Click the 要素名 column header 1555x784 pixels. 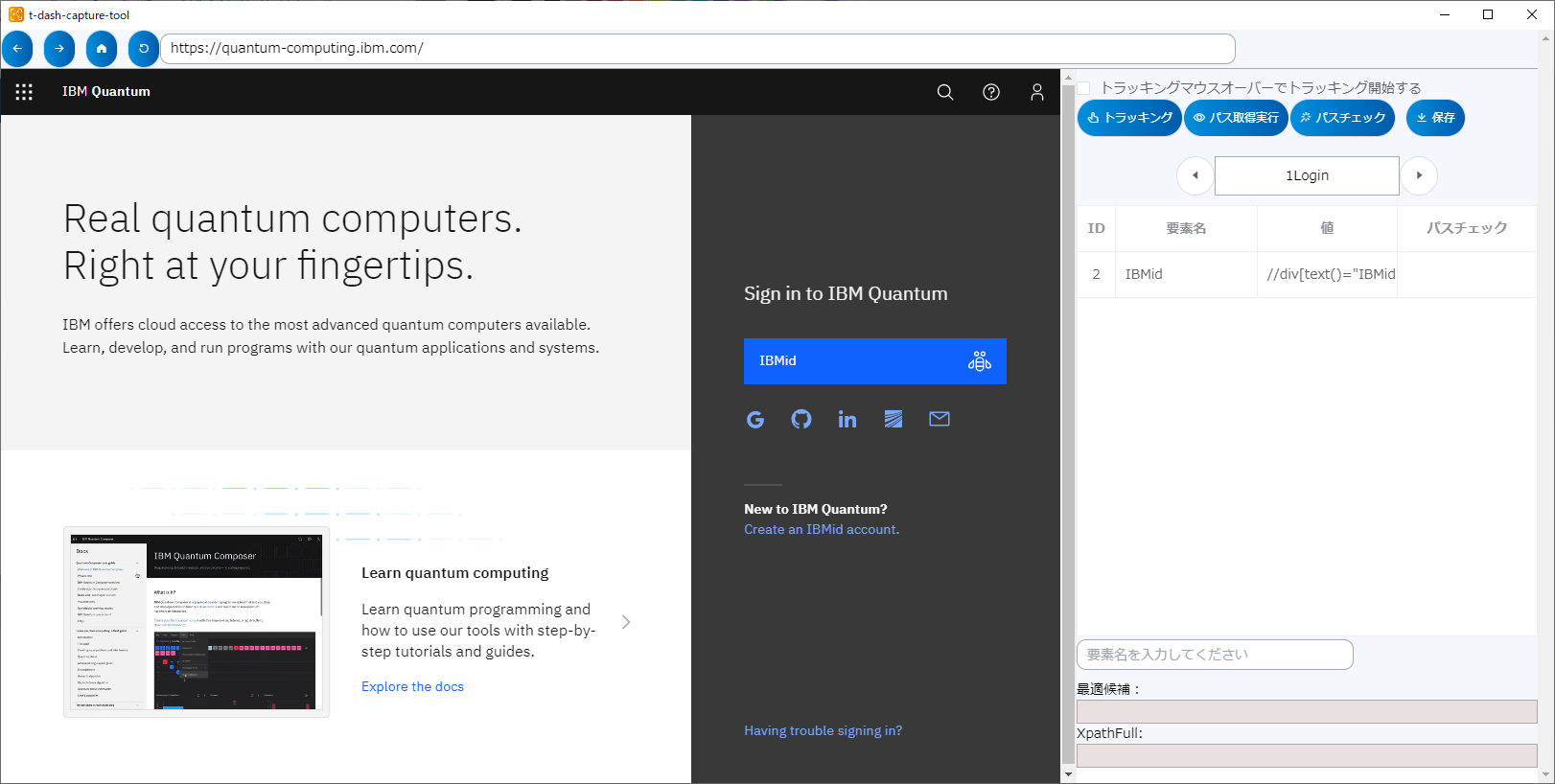pyautogui.click(x=1186, y=228)
